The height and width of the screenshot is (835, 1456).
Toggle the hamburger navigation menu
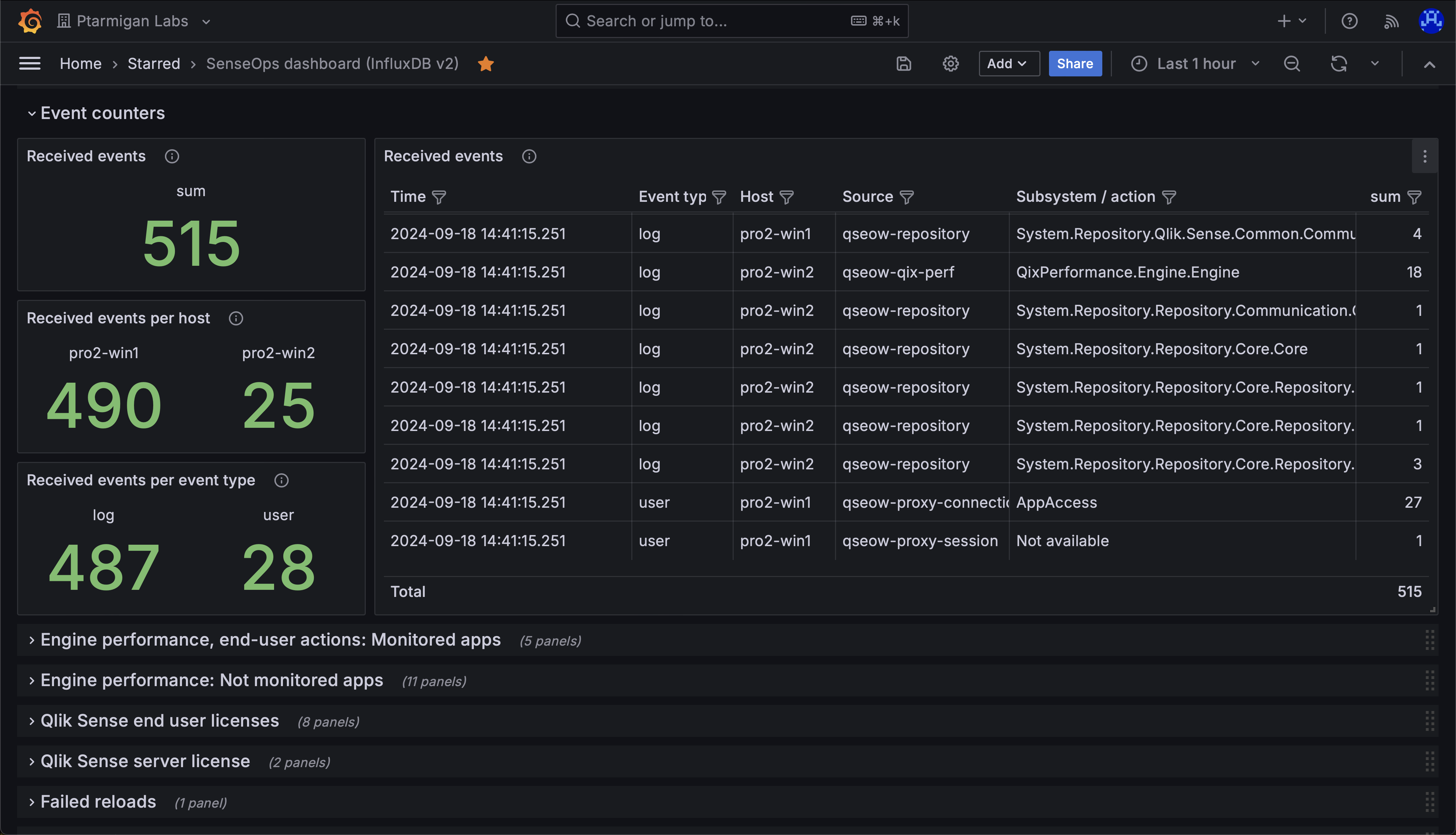tap(30, 63)
